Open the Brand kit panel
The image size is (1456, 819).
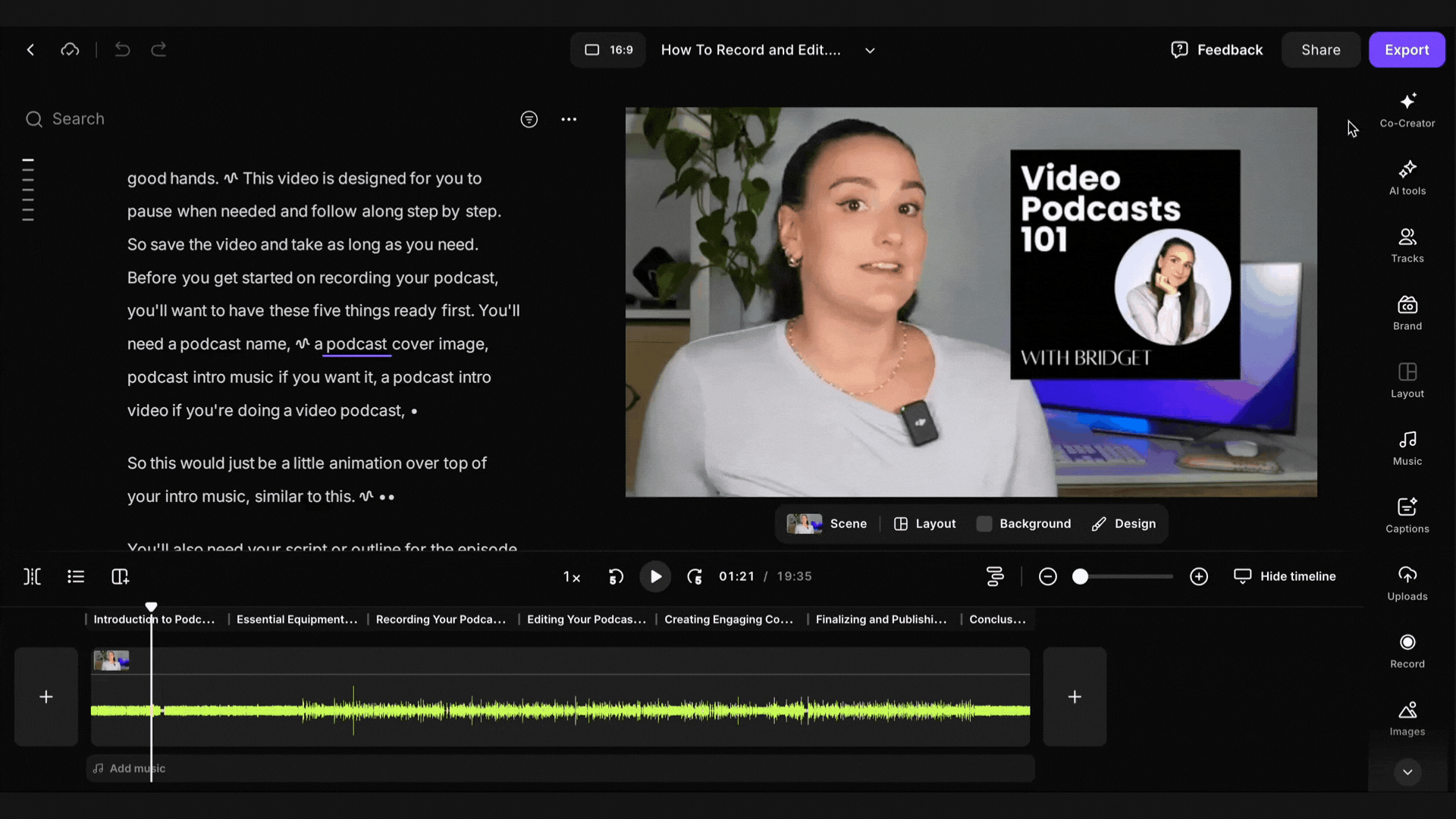point(1407,312)
